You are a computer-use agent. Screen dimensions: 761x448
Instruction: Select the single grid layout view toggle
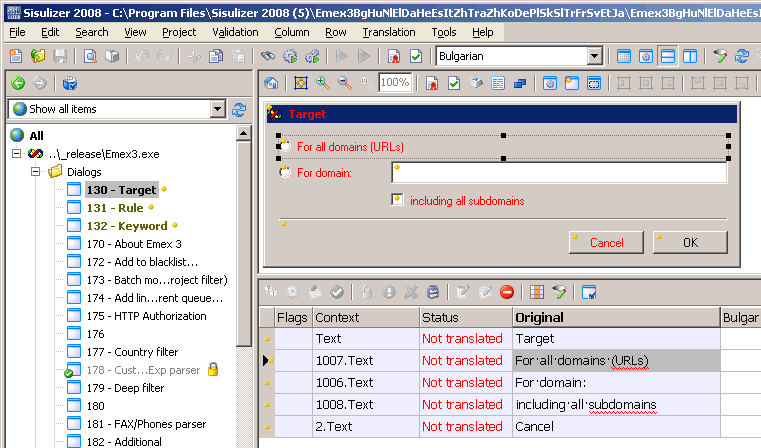coord(624,56)
